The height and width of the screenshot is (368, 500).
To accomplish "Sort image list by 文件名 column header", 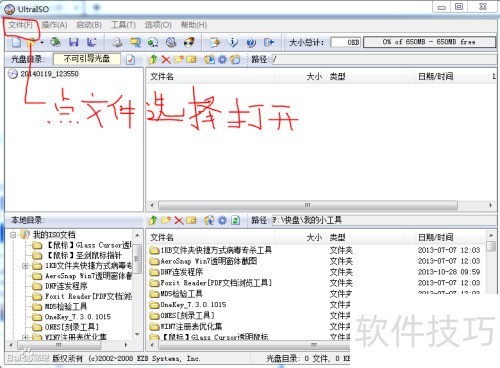I will coord(210,77).
